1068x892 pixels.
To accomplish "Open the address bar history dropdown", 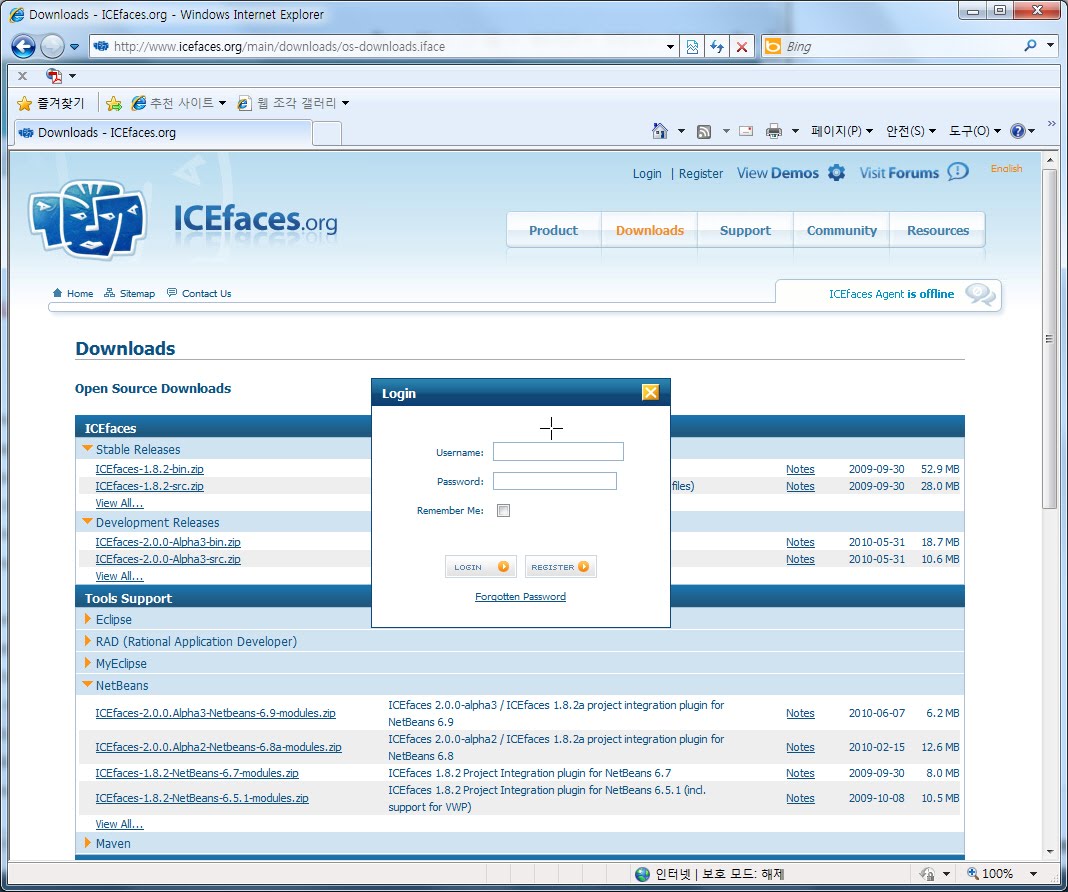I will click(670, 46).
